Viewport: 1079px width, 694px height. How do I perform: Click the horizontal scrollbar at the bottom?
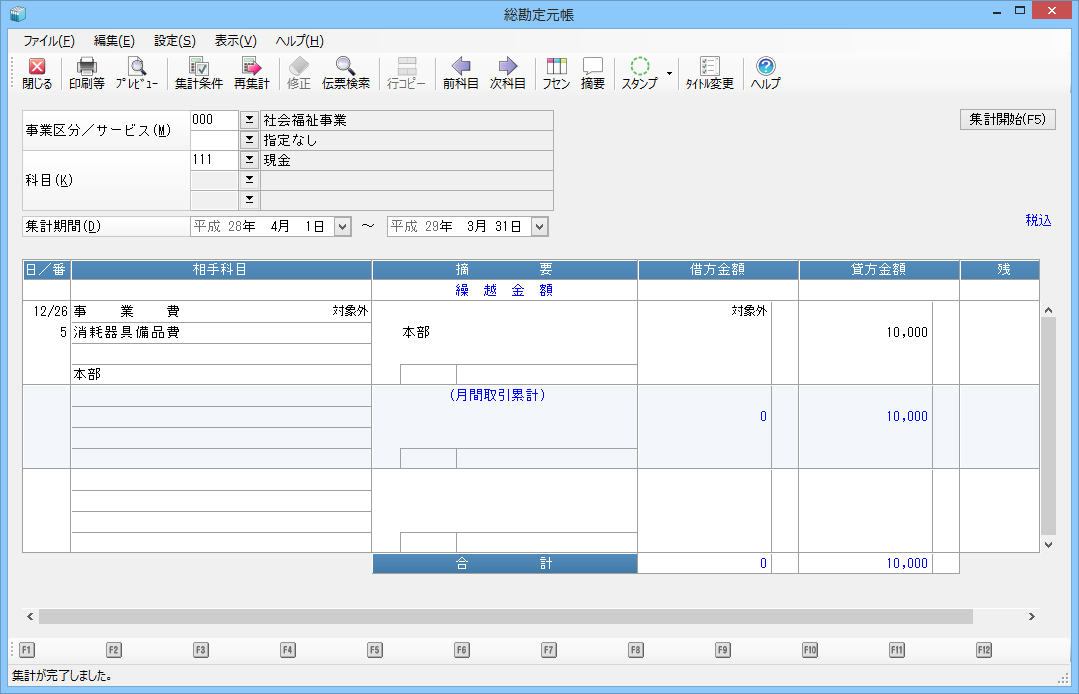point(505,617)
